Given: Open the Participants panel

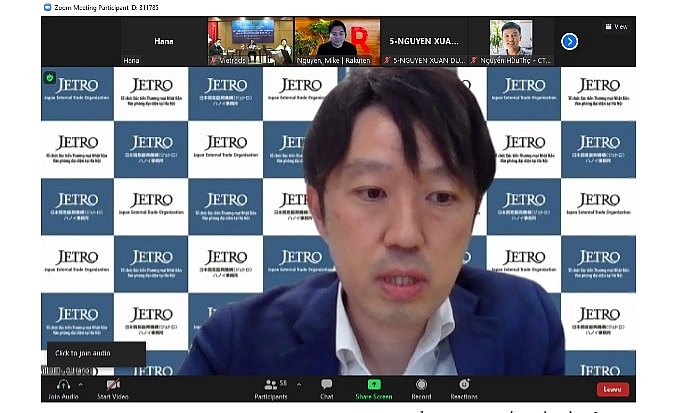Looking at the screenshot, I should point(270,385).
